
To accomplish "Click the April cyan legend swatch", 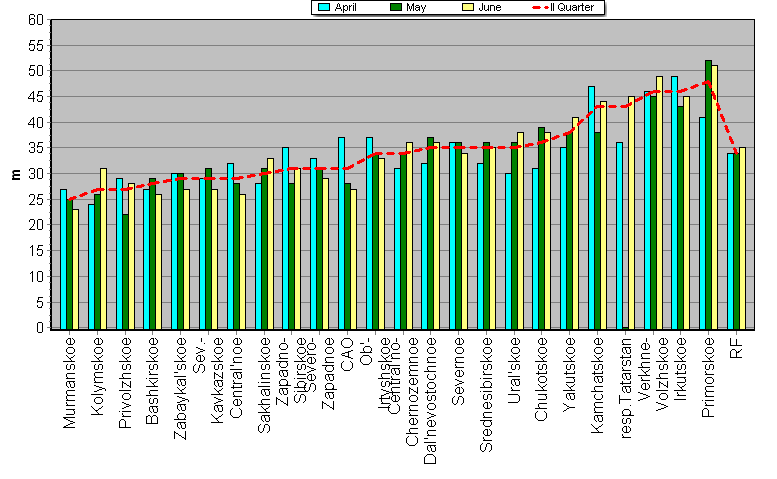I will [x=324, y=7].
